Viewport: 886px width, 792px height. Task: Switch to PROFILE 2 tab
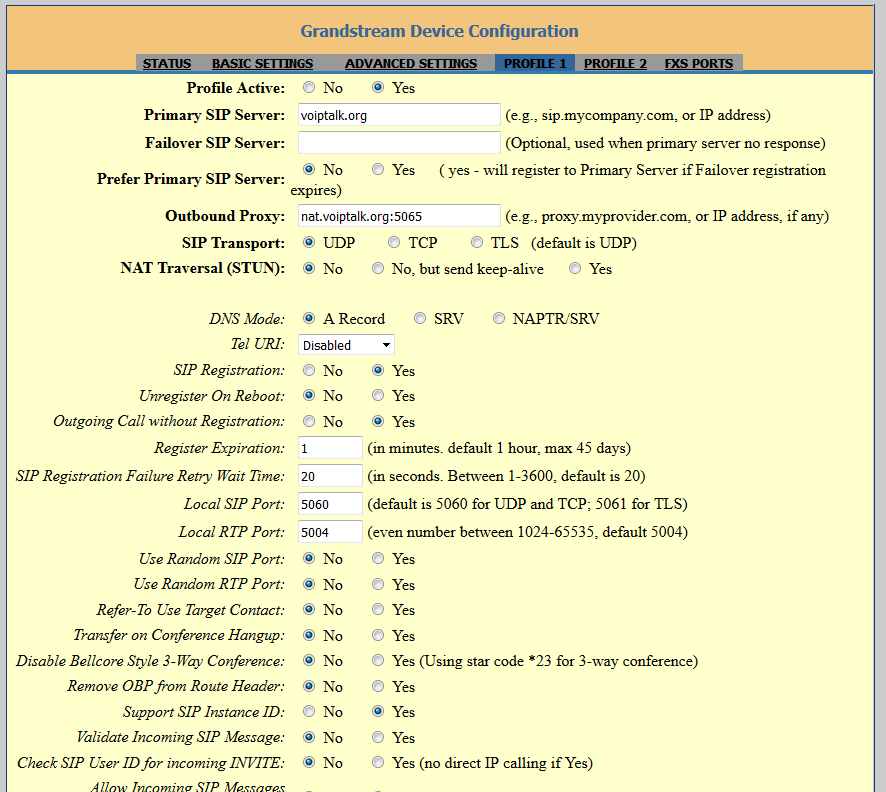(x=615, y=63)
